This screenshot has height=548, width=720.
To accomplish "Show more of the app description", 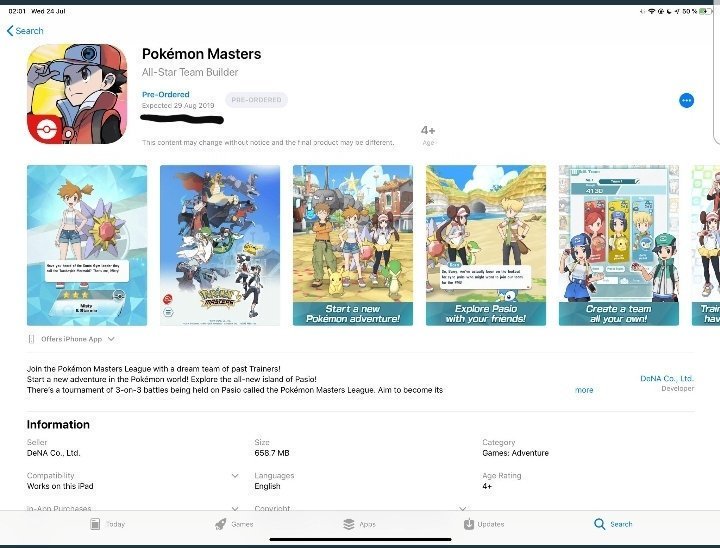I will coord(584,390).
